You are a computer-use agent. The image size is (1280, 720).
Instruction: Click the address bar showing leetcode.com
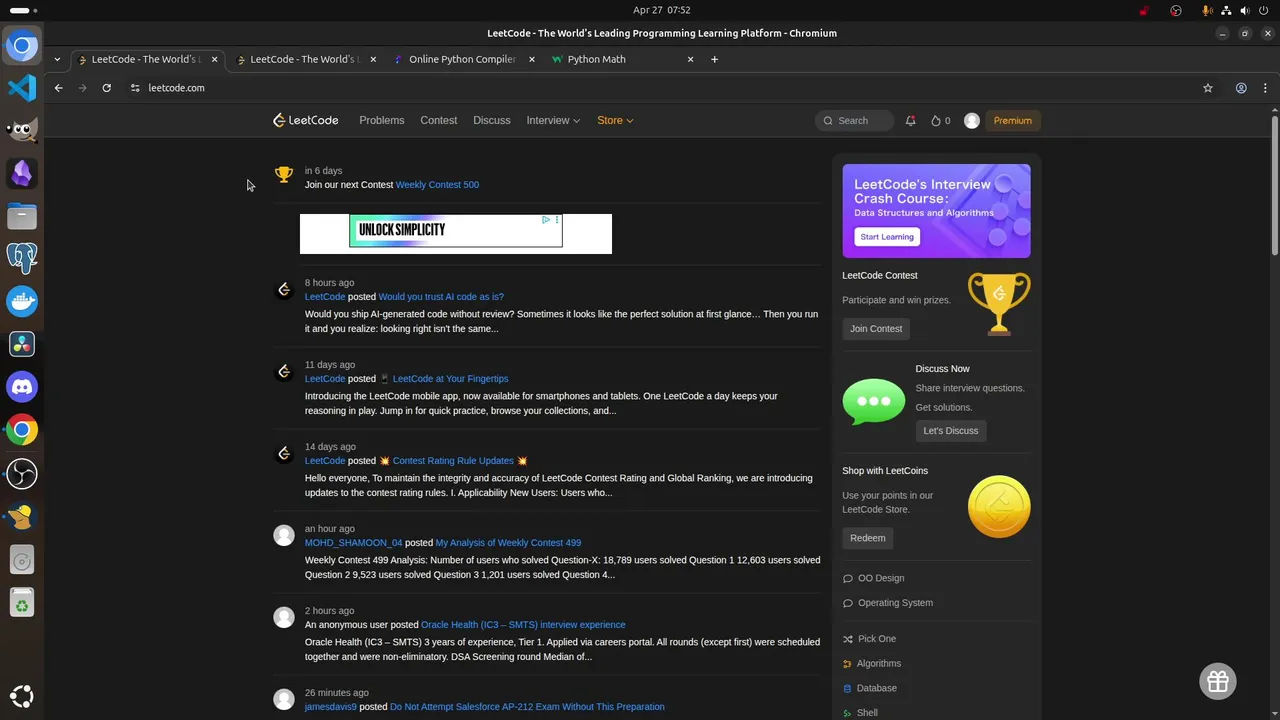[x=660, y=88]
